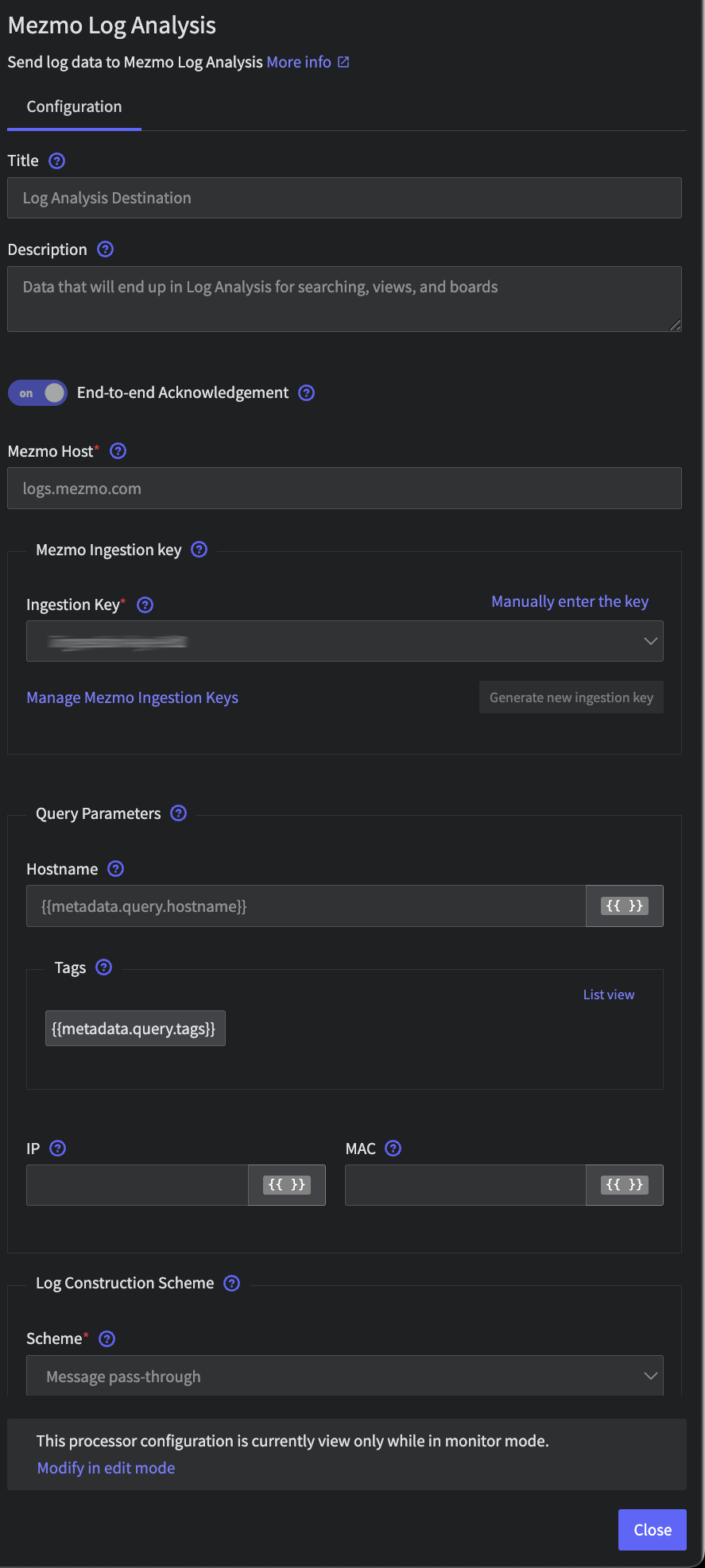Click the Log Construction Scheme help icon
Image resolution: width=705 pixels, height=1568 pixels.
click(232, 1284)
